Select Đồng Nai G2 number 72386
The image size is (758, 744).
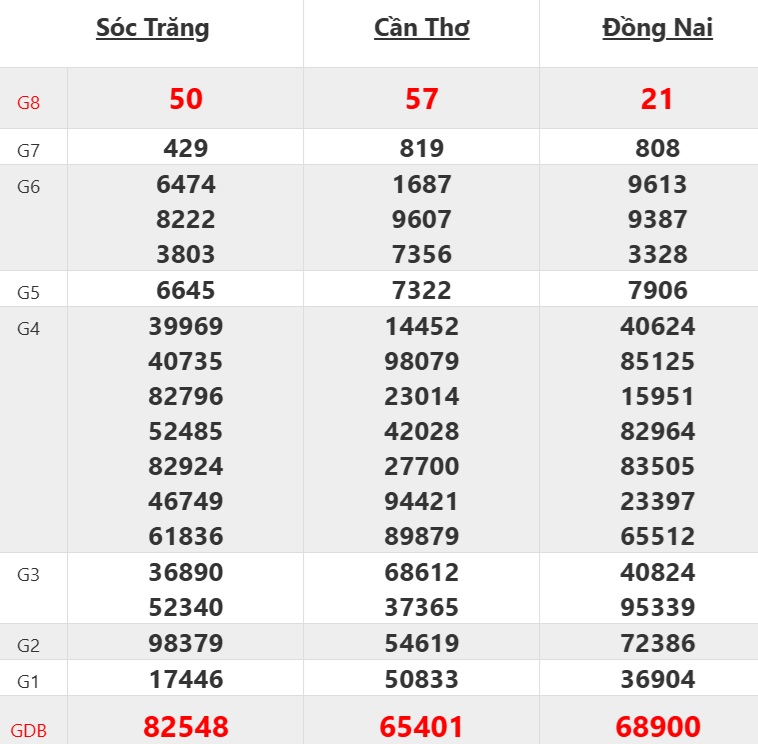click(657, 643)
